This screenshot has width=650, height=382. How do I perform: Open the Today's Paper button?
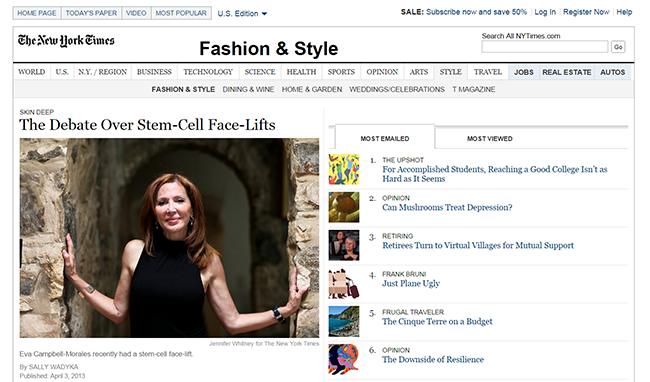(91, 13)
